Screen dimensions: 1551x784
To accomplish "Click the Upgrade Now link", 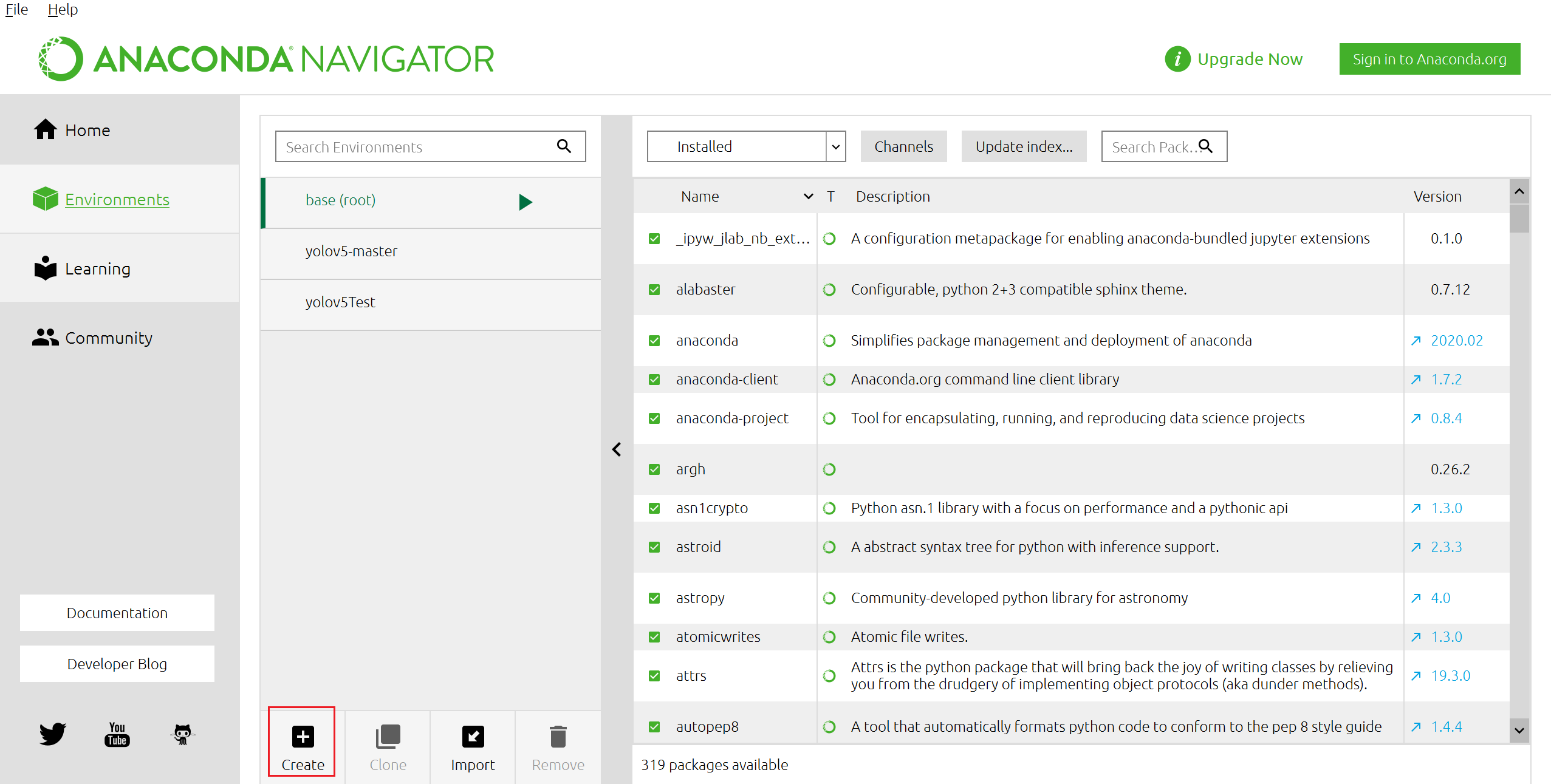I will click(x=1250, y=59).
